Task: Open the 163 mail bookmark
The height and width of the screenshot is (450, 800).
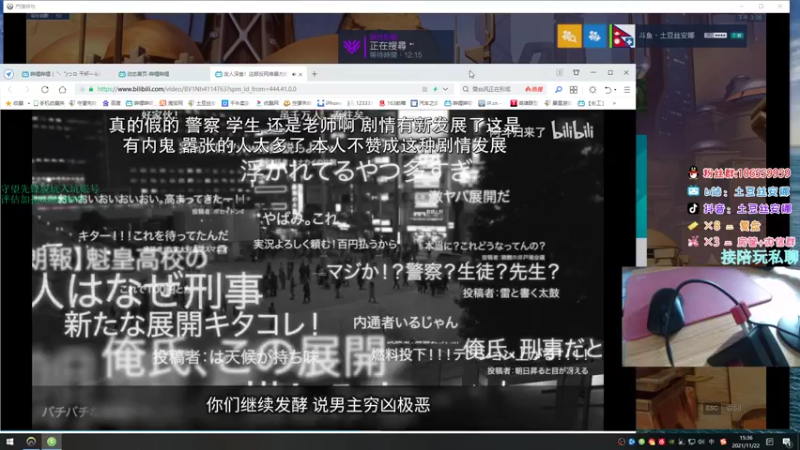Action: tap(392, 103)
